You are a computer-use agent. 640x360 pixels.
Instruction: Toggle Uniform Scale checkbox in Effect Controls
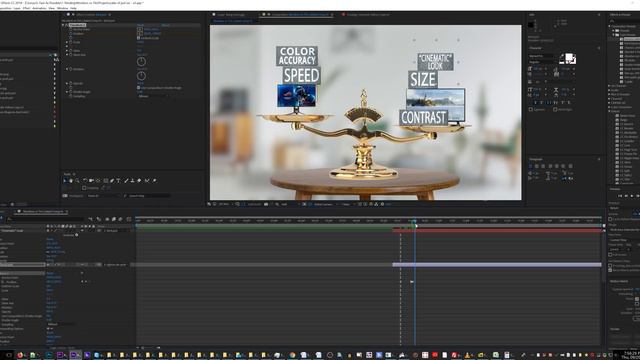(x=138, y=38)
